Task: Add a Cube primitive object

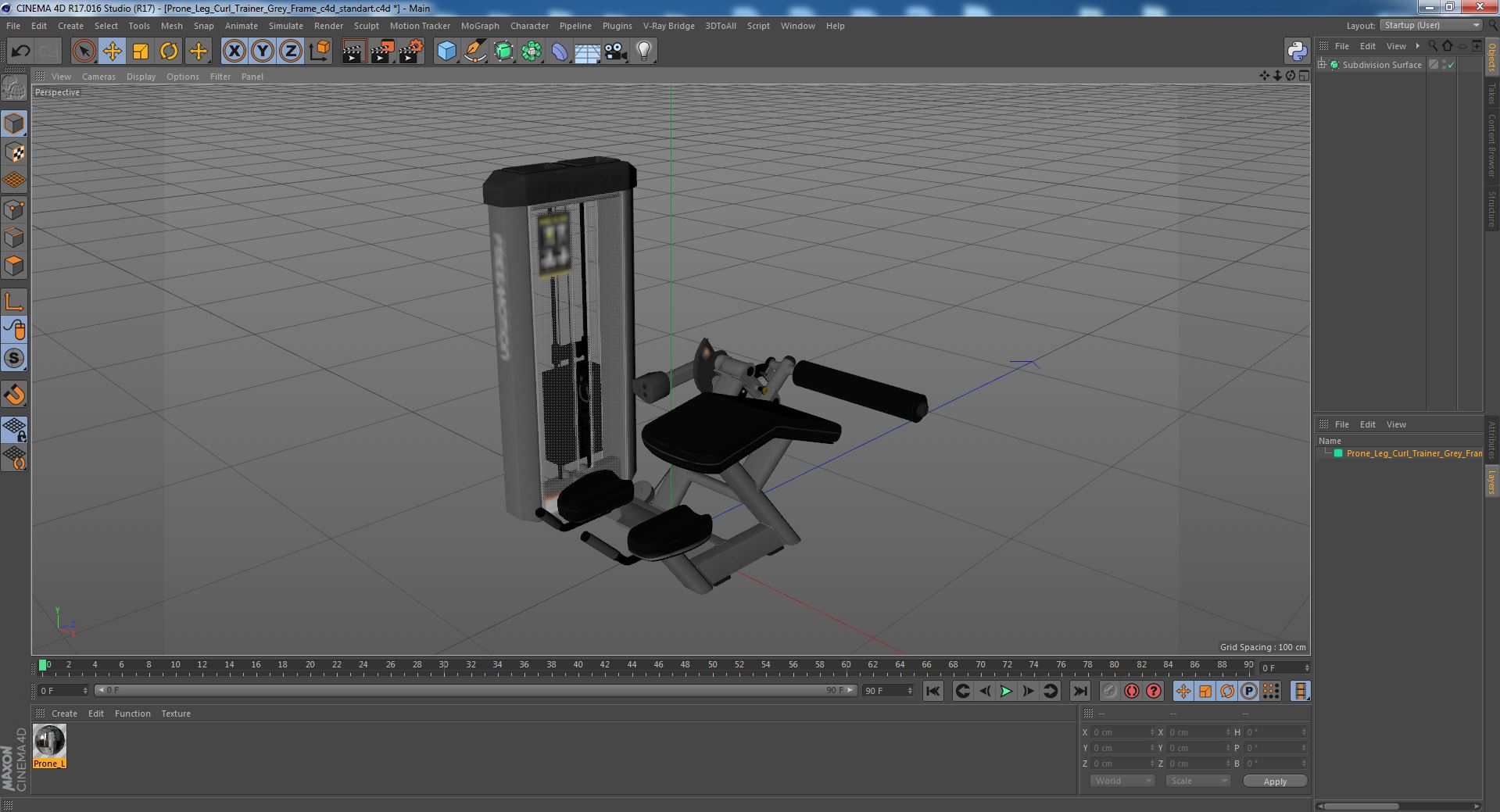Action: 446,52
